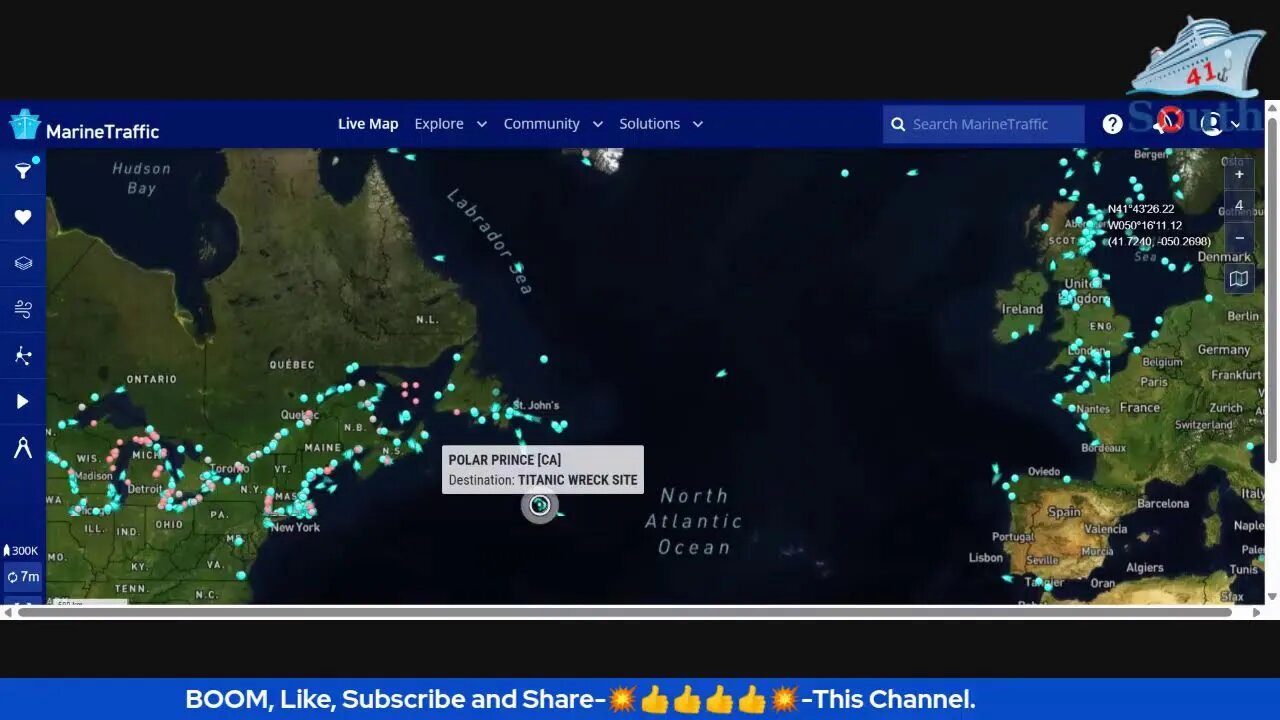
Task: Open the Community menu
Action: [541, 124]
